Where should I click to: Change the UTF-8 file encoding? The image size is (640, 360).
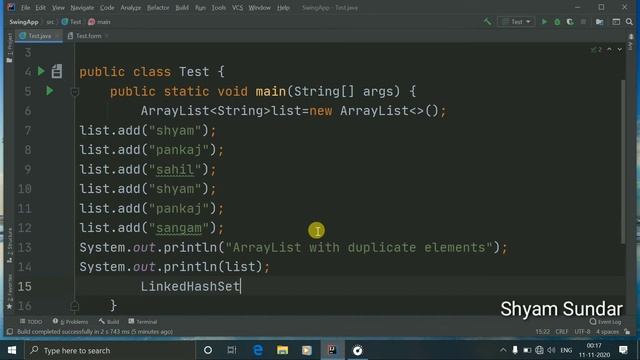(x=582, y=332)
